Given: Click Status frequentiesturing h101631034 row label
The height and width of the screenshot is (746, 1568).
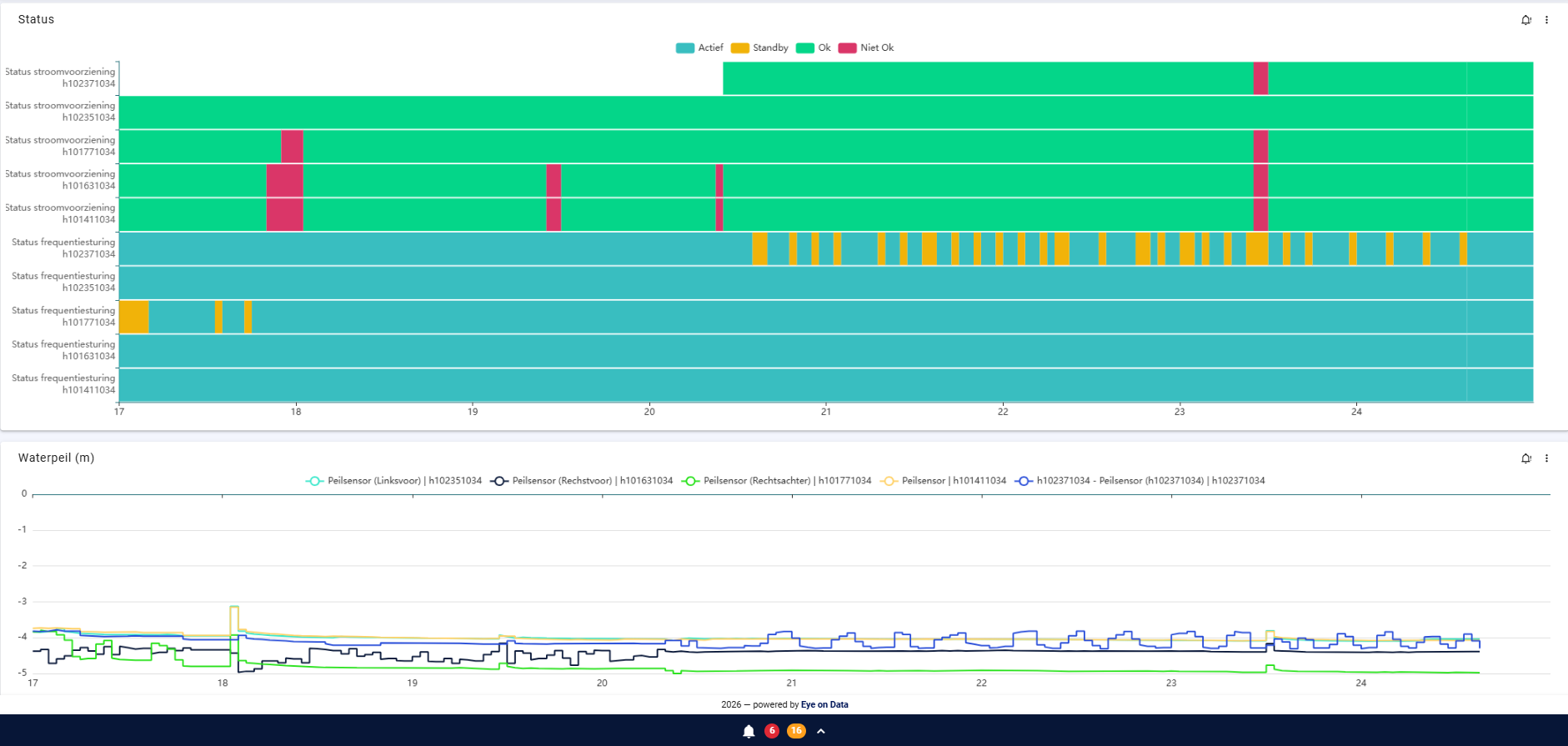Looking at the screenshot, I should tap(63, 350).
